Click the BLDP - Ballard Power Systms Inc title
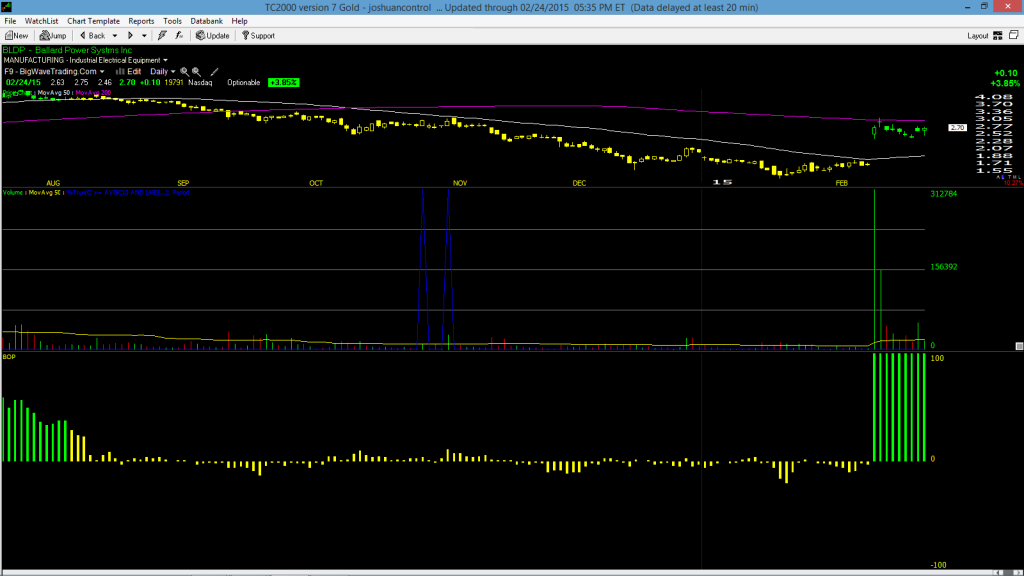1024x576 pixels. point(67,50)
